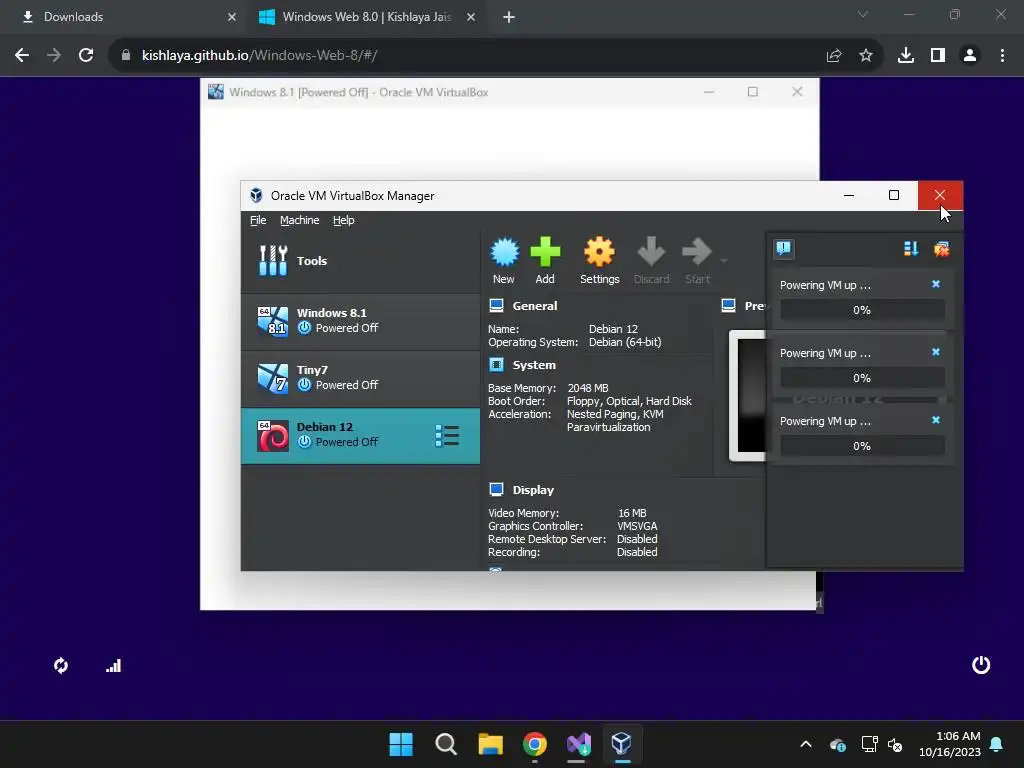Clear all notifications with delete icon

coord(941,248)
